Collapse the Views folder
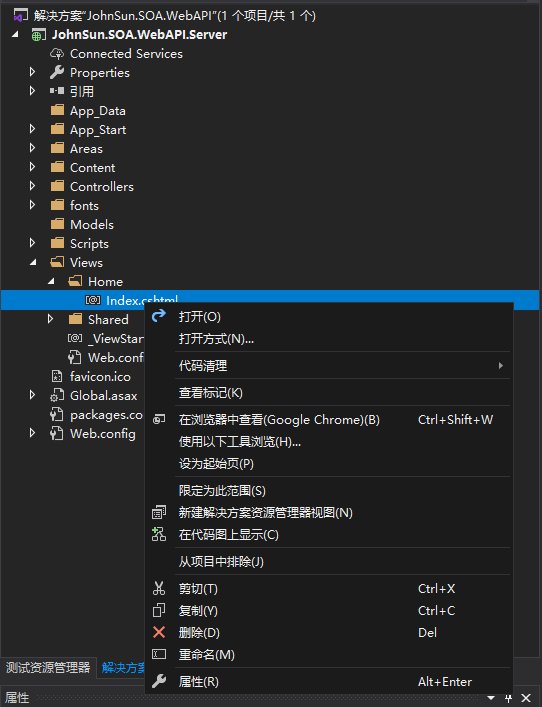The height and width of the screenshot is (707, 542). point(33,262)
